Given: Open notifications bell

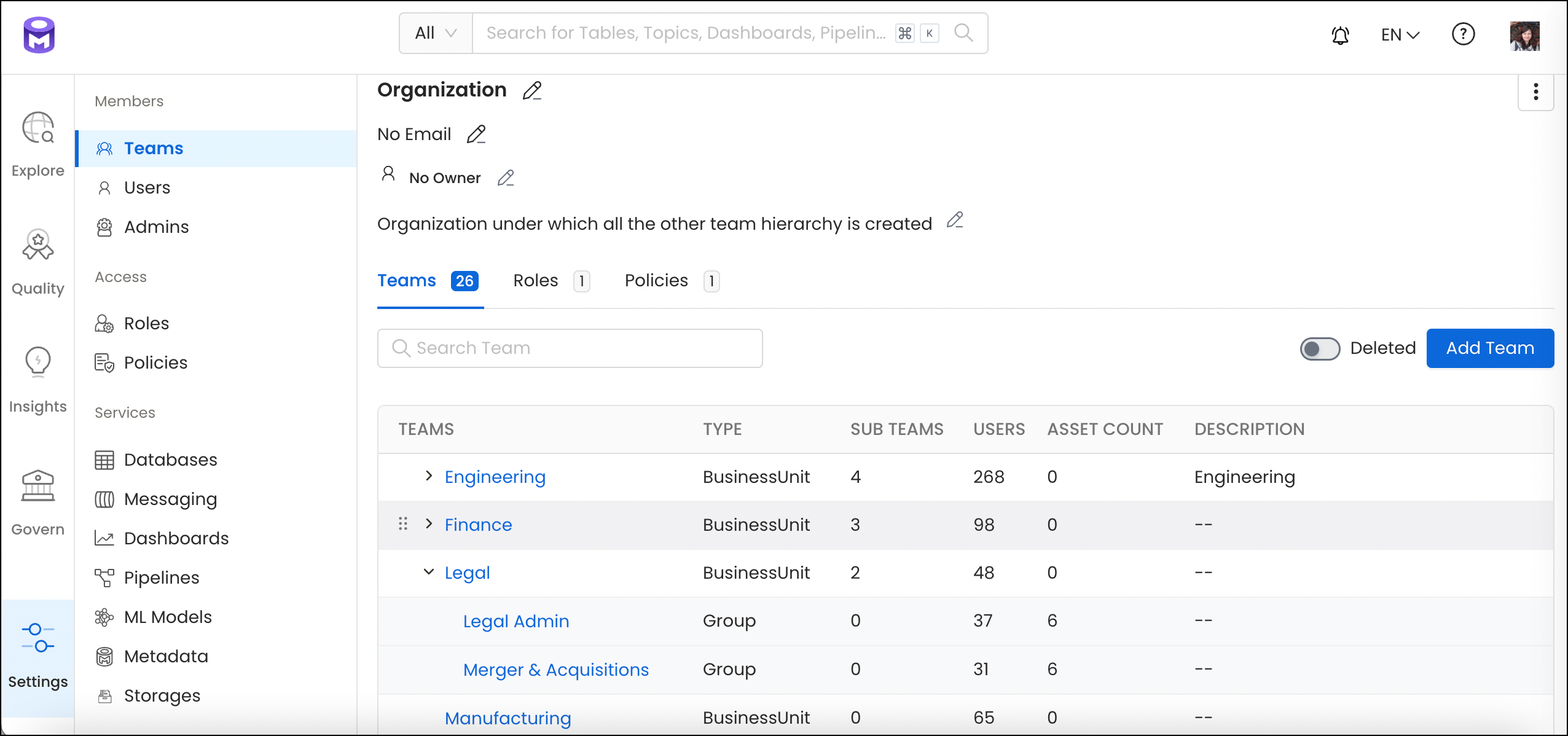Looking at the screenshot, I should [1340, 35].
